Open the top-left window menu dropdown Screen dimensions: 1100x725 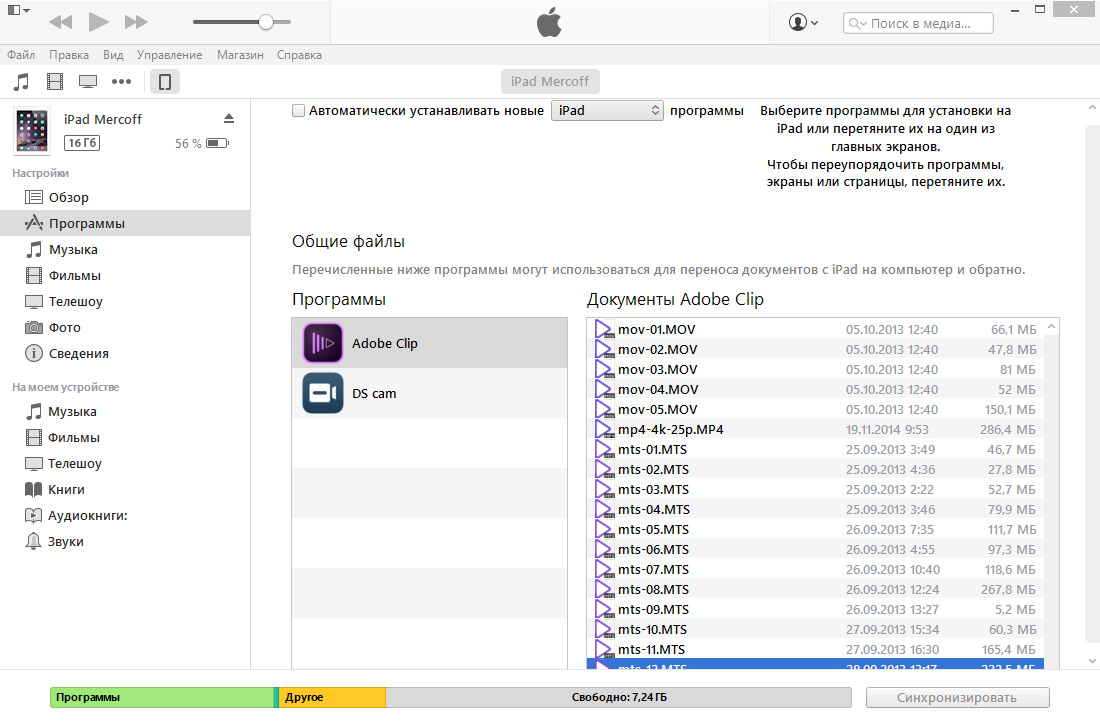click(x=18, y=11)
